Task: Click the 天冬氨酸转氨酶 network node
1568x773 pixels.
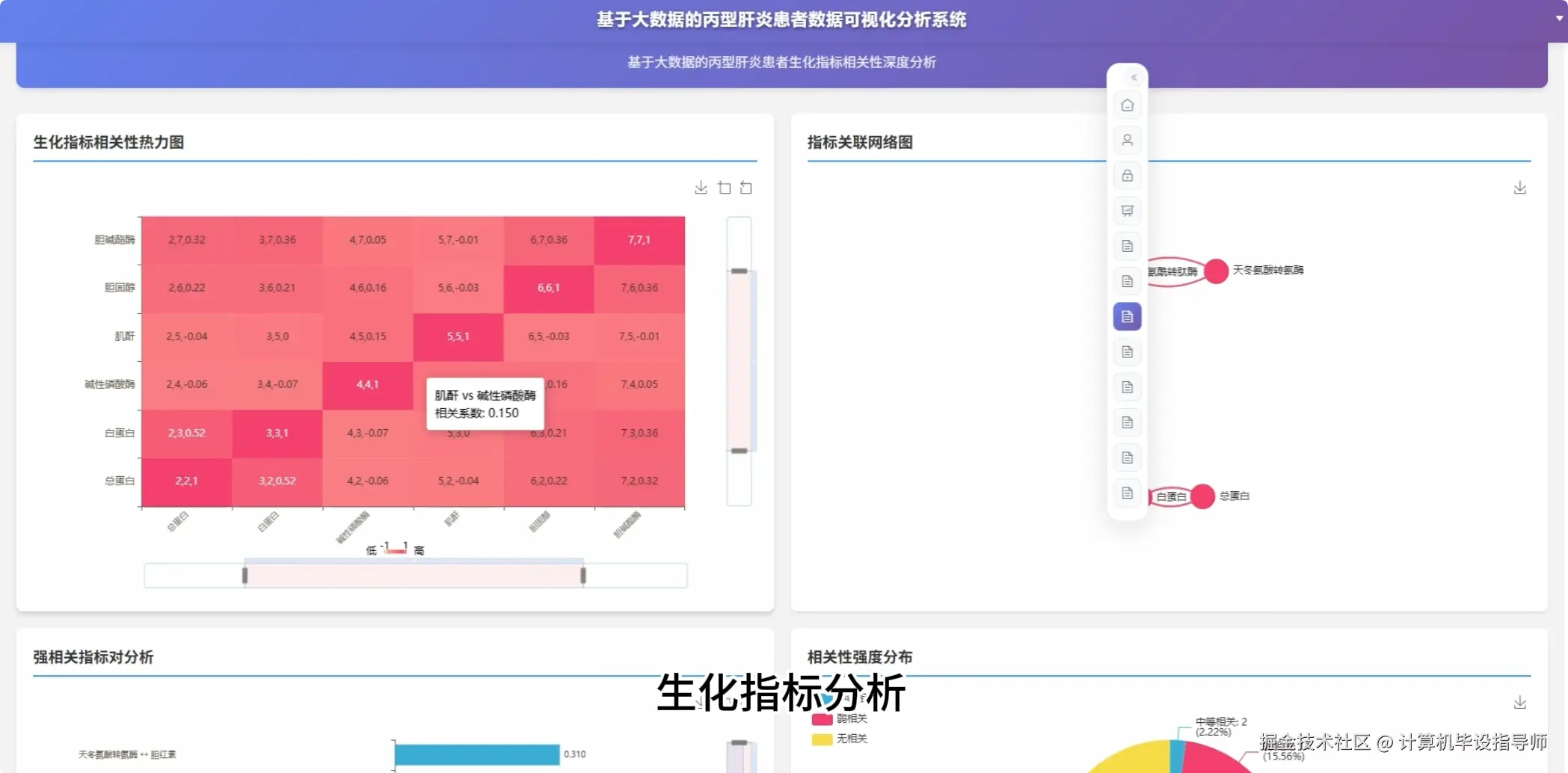Action: point(1216,271)
